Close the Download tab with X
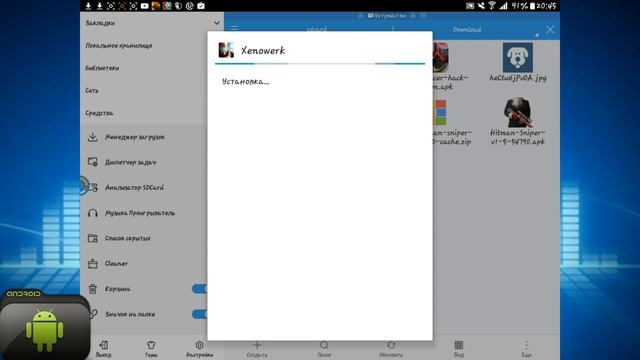The height and width of the screenshot is (360, 640). pyautogui.click(x=550, y=29)
